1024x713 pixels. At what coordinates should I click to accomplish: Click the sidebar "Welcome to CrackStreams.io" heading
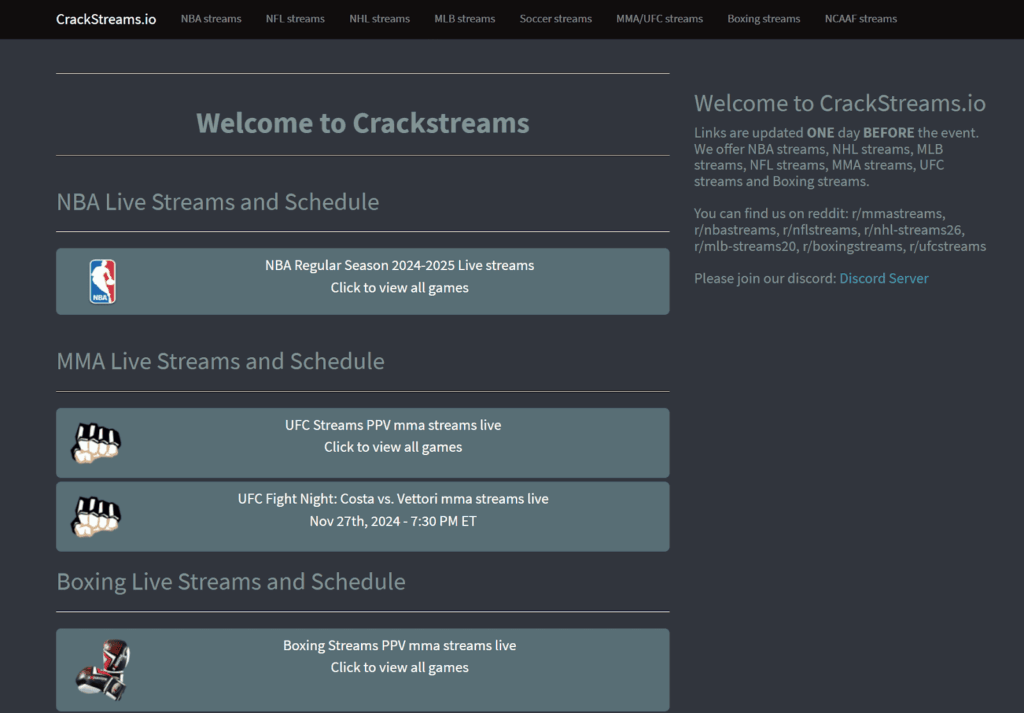(x=840, y=103)
